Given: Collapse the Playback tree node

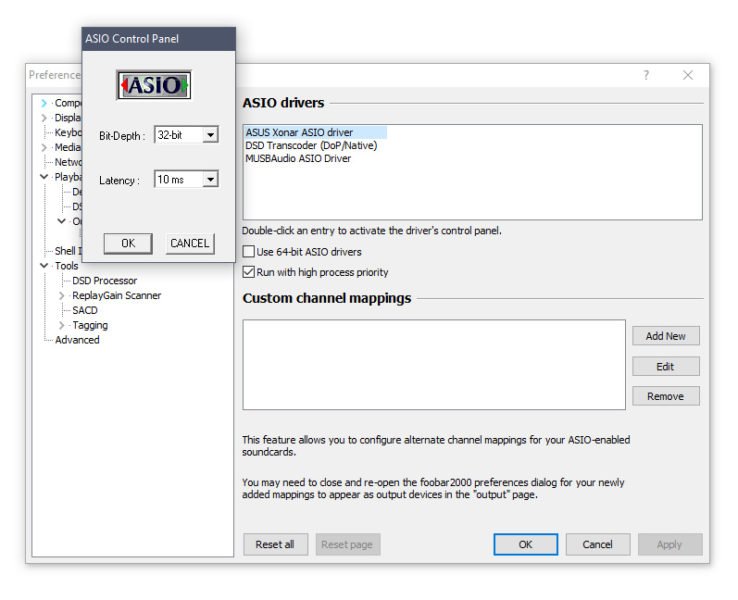Looking at the screenshot, I should tap(44, 177).
